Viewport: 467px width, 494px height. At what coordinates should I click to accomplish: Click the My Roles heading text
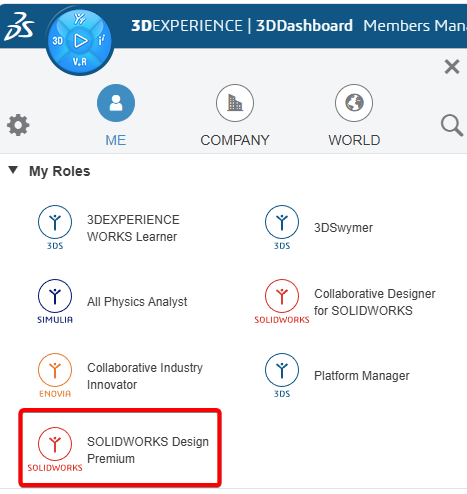pyautogui.click(x=60, y=171)
